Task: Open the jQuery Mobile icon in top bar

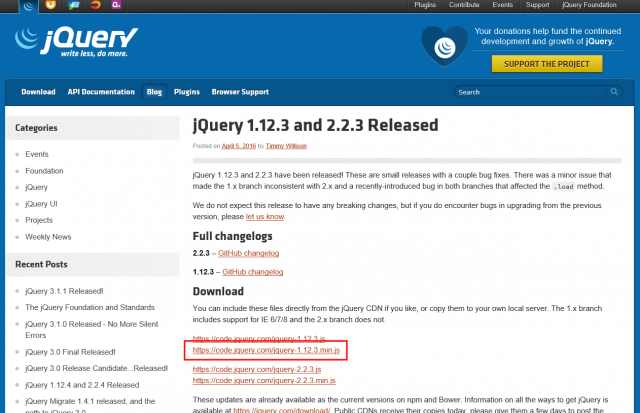Action: click(73, 5)
